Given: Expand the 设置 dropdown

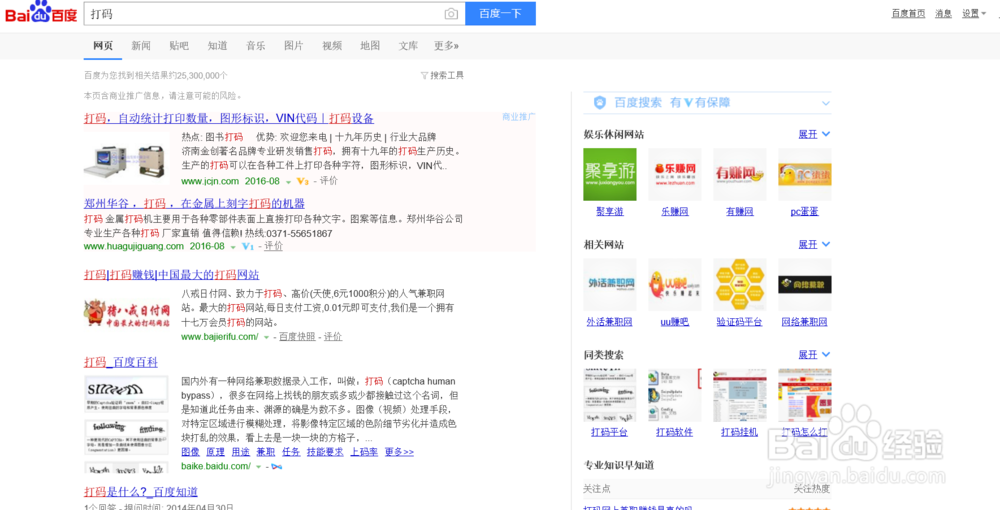Looking at the screenshot, I should [x=973, y=13].
